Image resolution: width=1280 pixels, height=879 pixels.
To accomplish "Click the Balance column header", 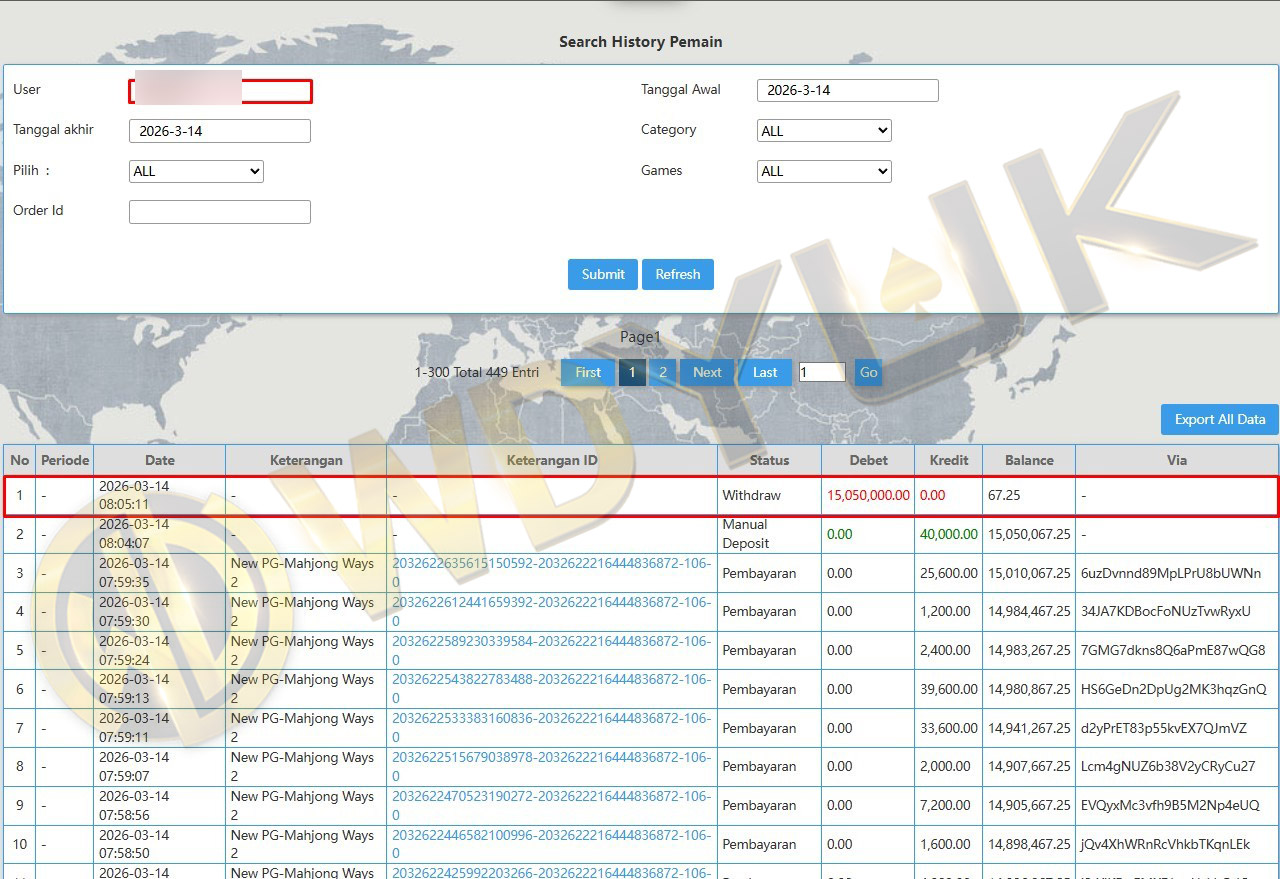I will (x=1028, y=460).
